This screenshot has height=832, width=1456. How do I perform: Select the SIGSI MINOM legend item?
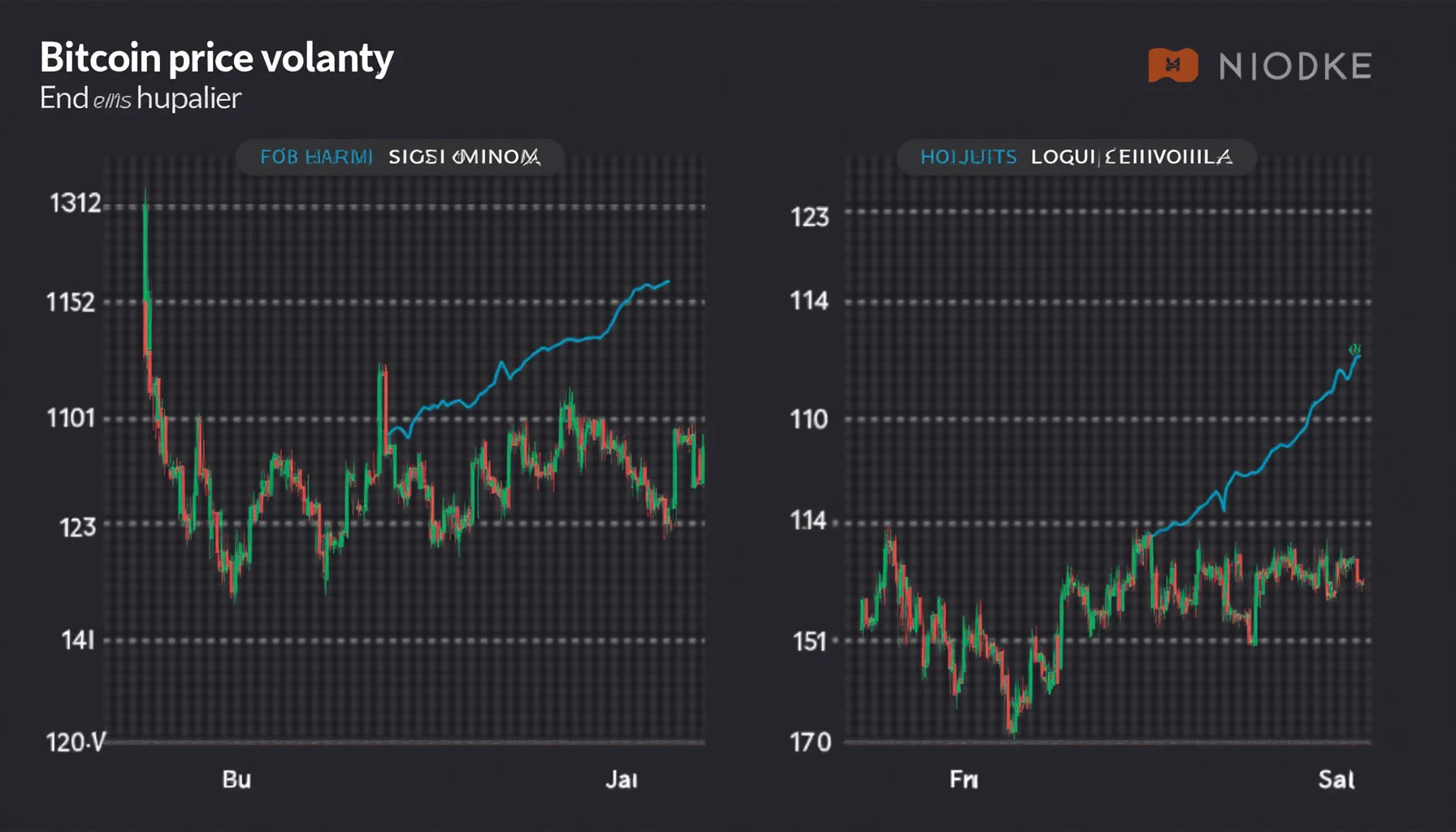click(x=464, y=157)
